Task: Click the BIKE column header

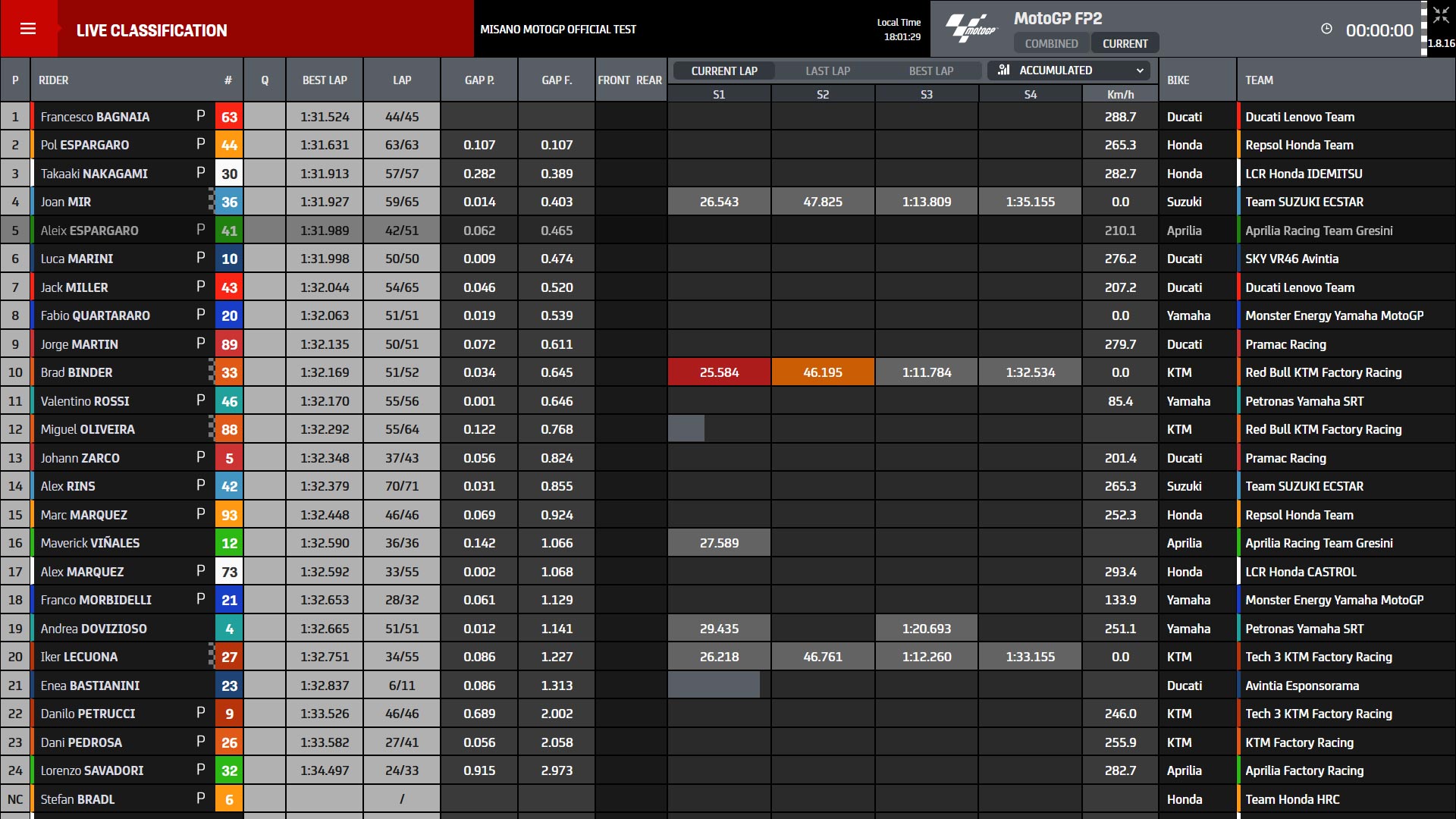Action: 1178,80
